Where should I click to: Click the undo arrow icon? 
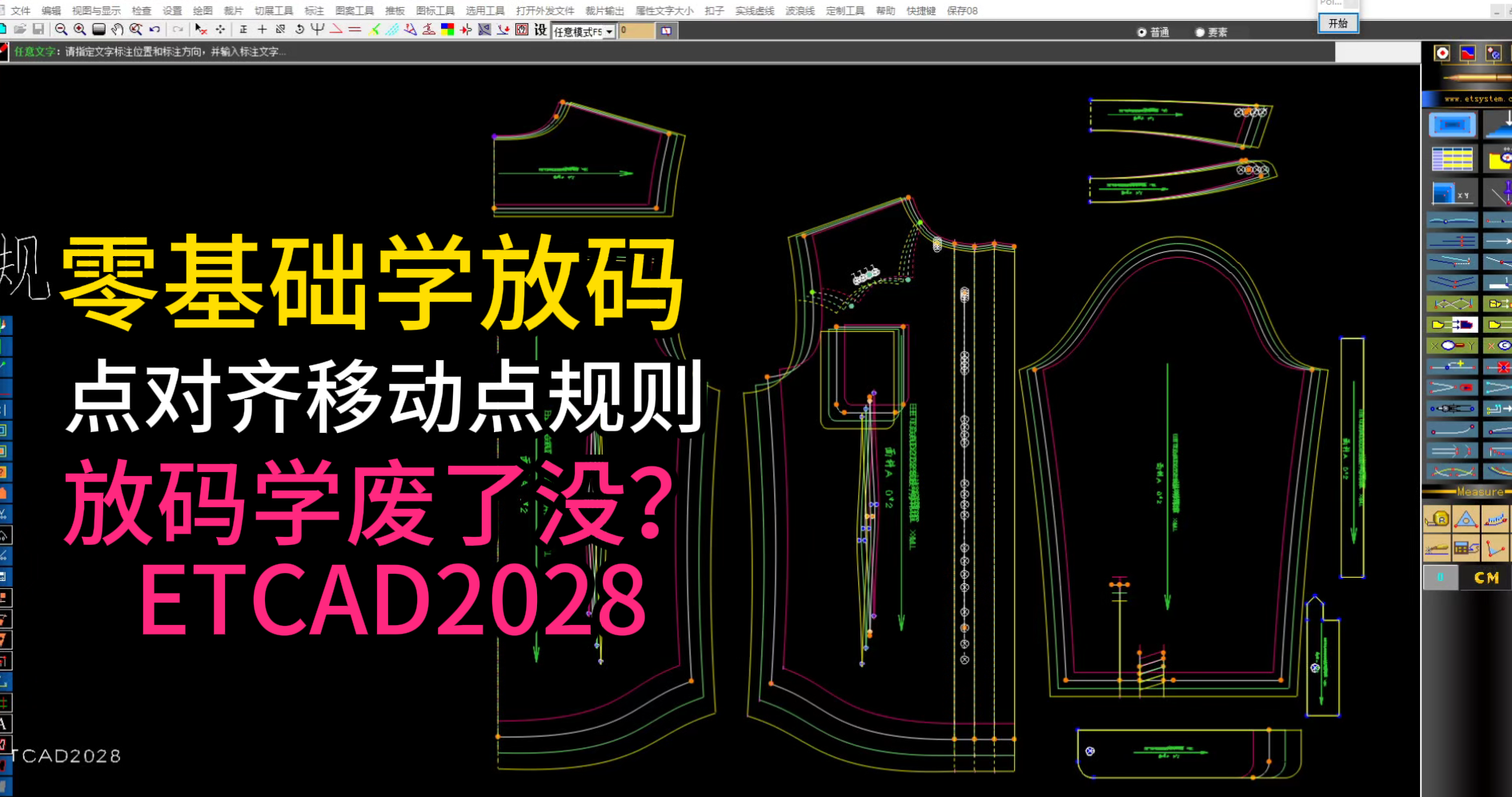click(154, 30)
